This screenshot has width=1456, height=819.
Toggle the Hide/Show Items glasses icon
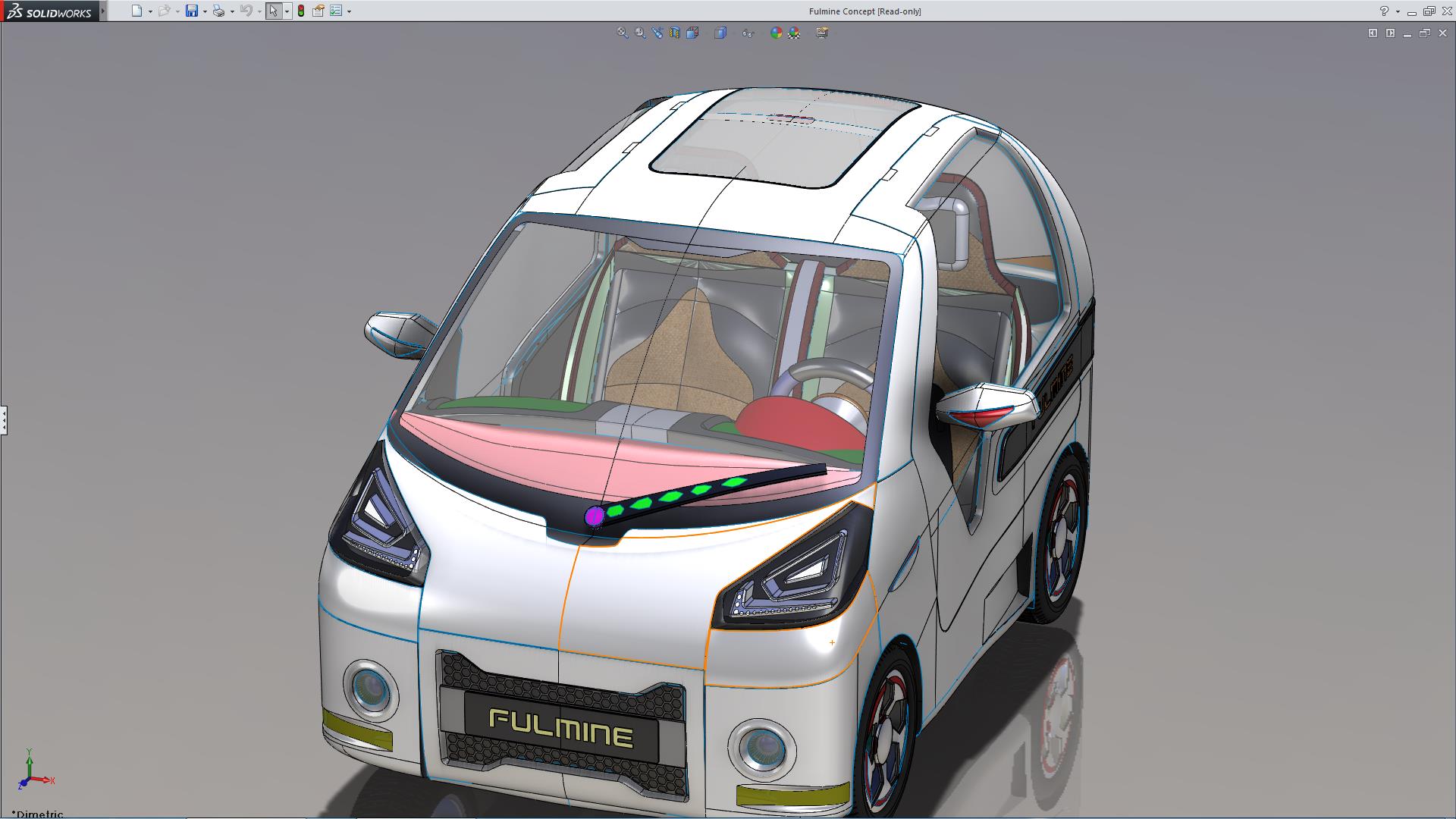click(x=748, y=33)
